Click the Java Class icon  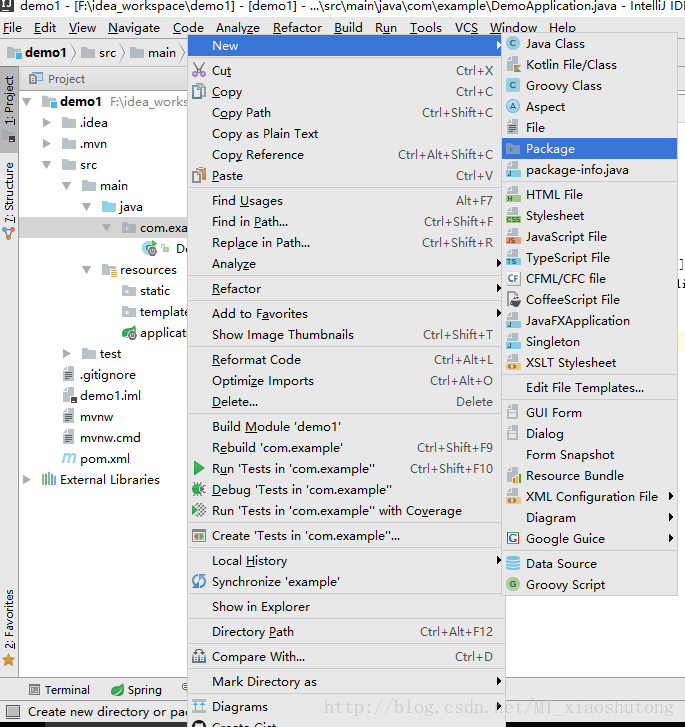pos(512,44)
